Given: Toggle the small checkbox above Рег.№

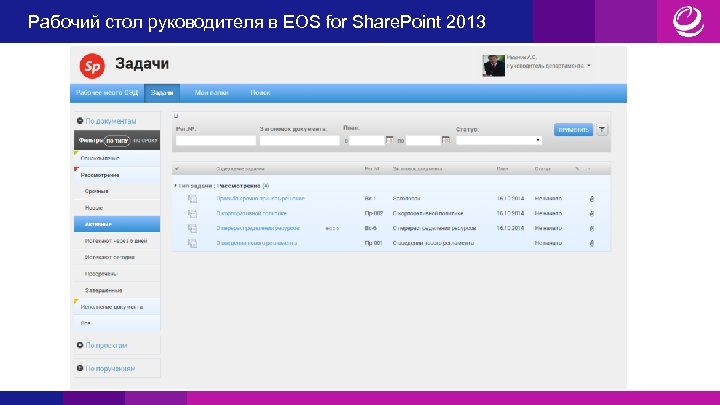Looking at the screenshot, I should [176, 116].
